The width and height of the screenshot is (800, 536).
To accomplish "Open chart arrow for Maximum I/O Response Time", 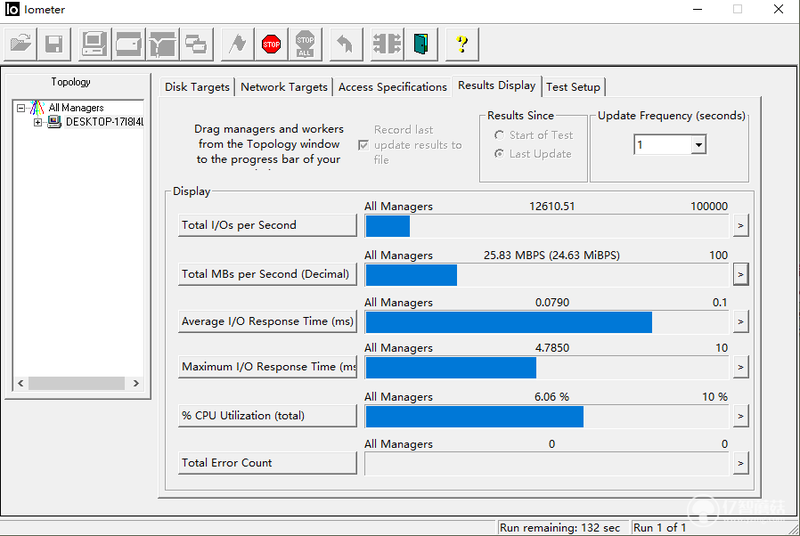I will coord(740,367).
